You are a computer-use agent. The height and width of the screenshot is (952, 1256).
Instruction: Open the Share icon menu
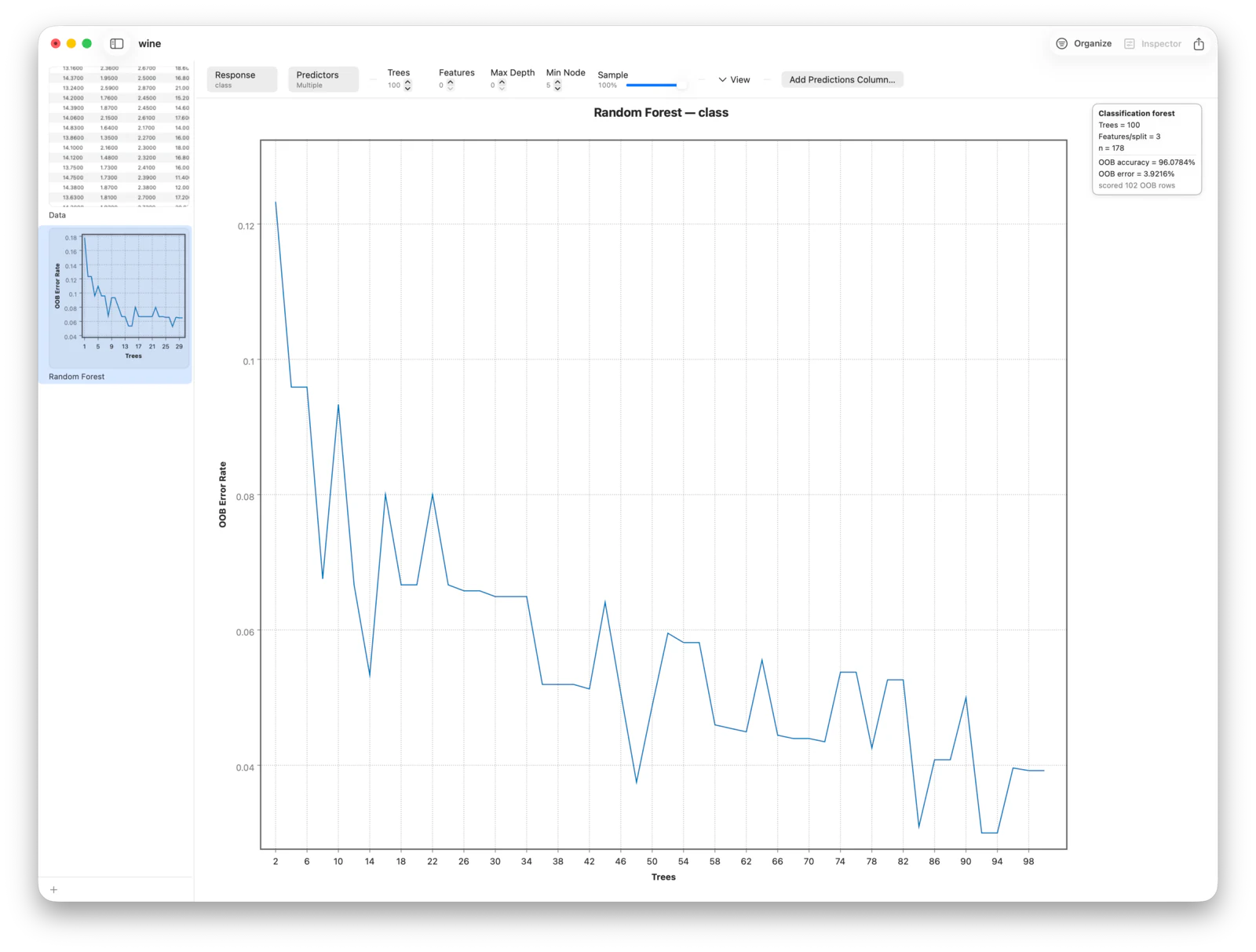(1199, 44)
